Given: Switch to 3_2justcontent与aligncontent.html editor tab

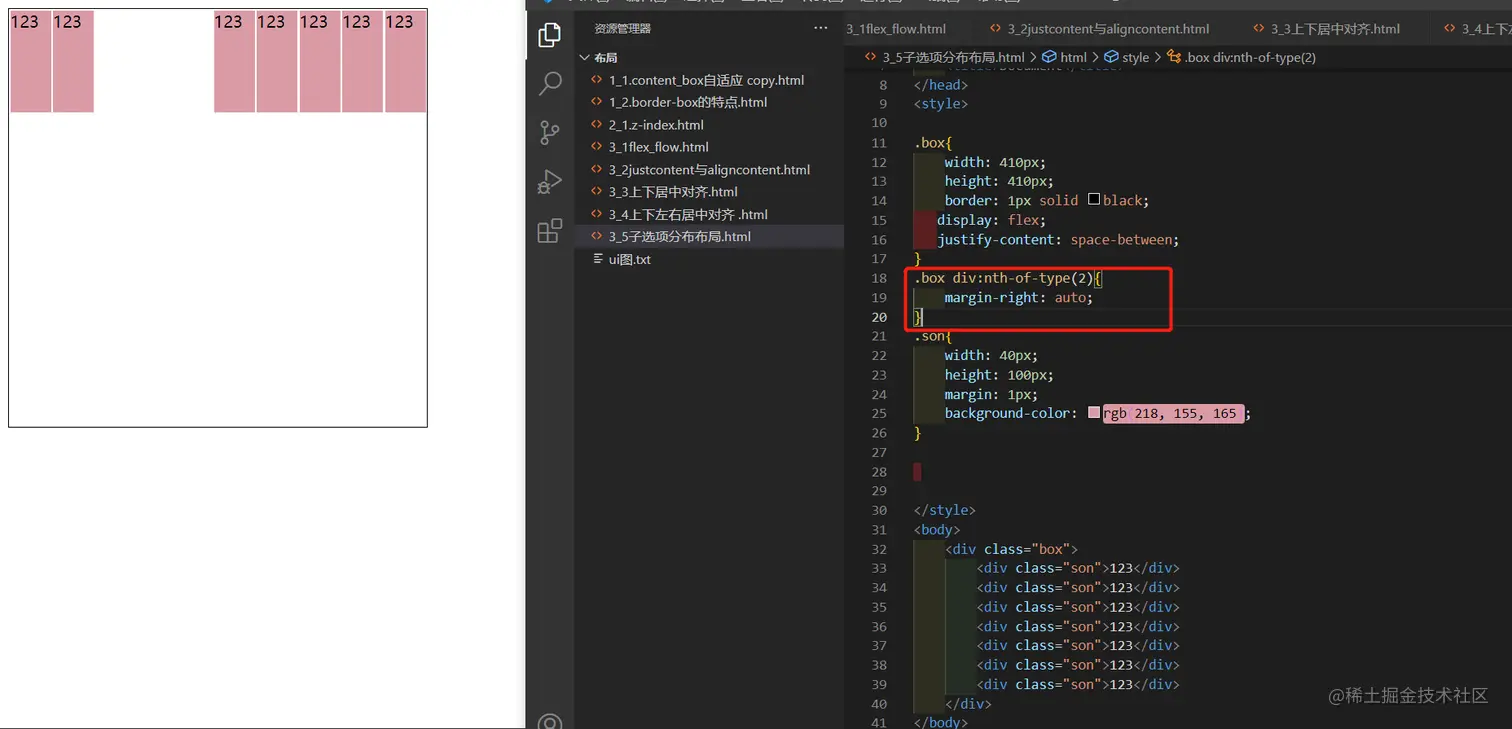Looking at the screenshot, I should tap(1108, 29).
